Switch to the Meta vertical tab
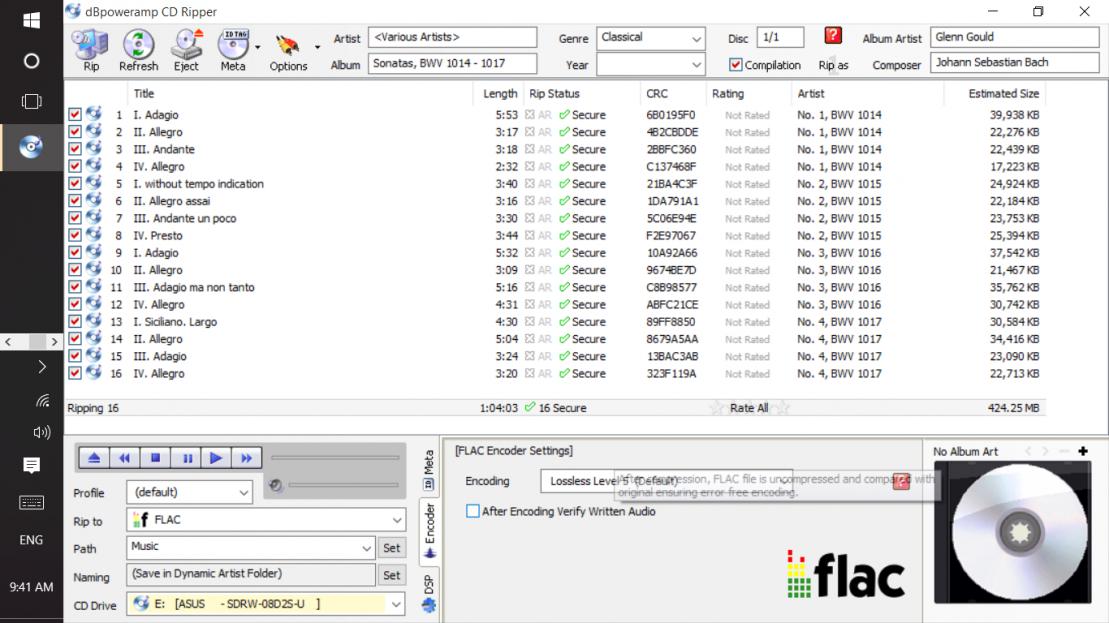 pyautogui.click(x=429, y=468)
